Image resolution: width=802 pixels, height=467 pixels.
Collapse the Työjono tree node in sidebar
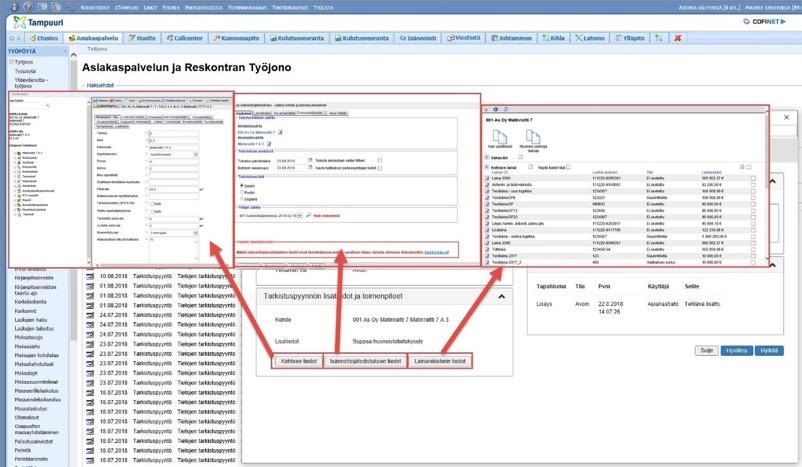tap(11, 62)
